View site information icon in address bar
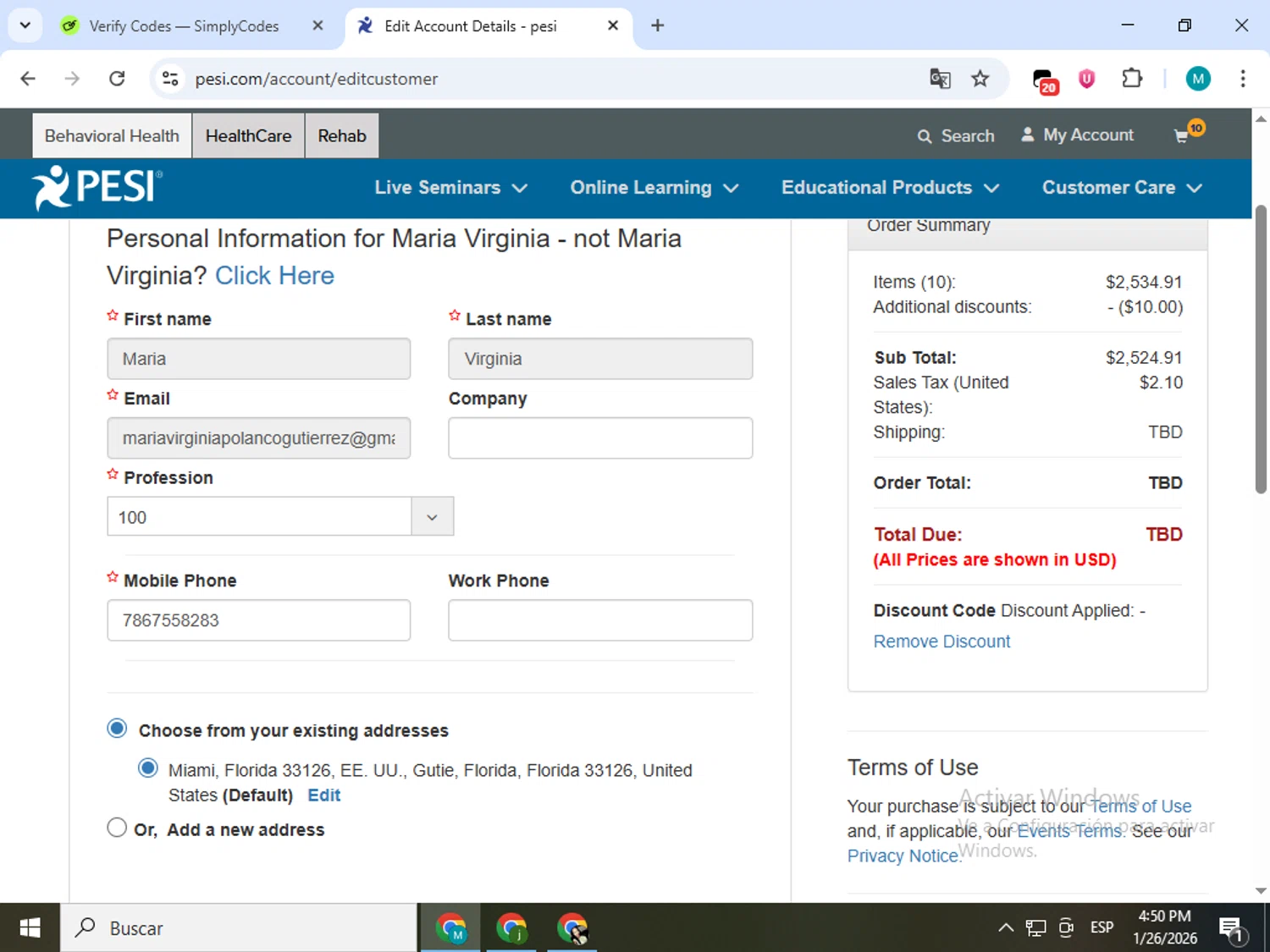The height and width of the screenshot is (952, 1270). tap(170, 79)
